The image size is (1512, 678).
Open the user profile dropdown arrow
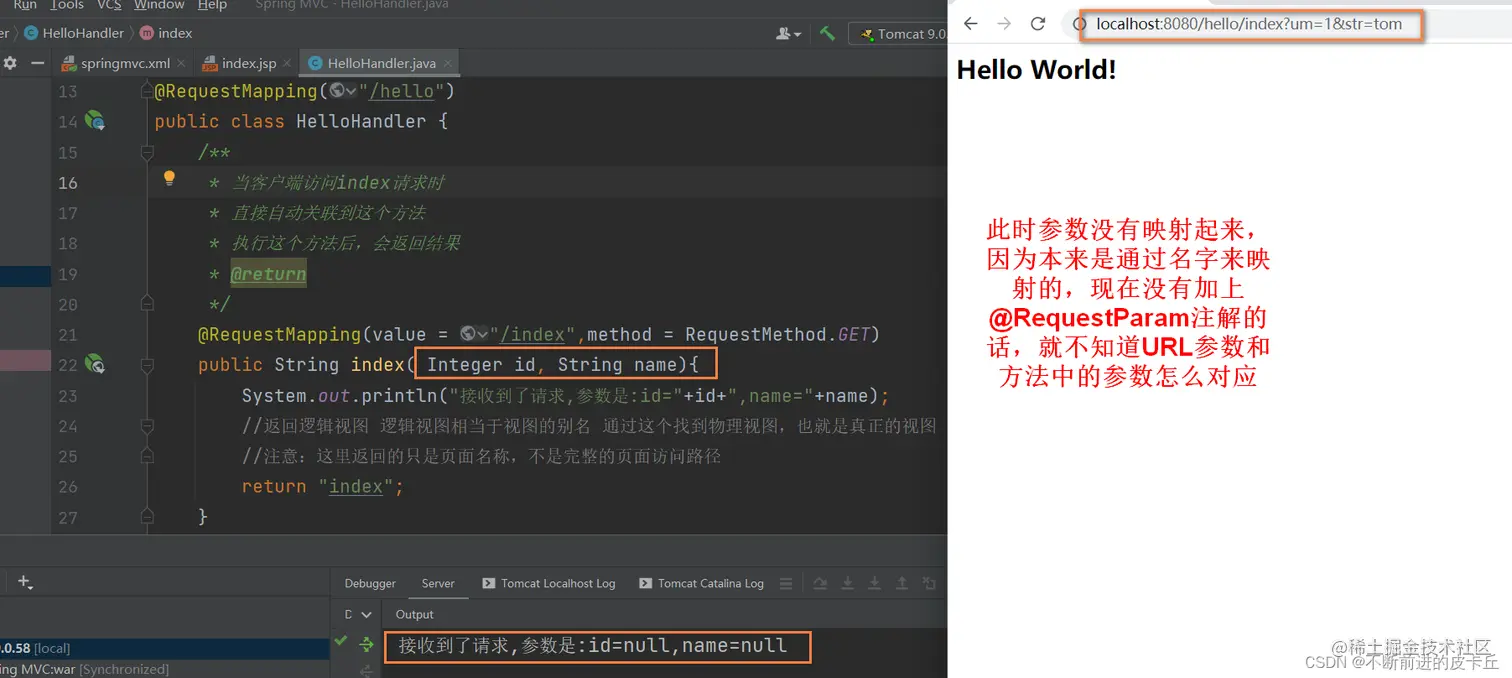click(795, 33)
